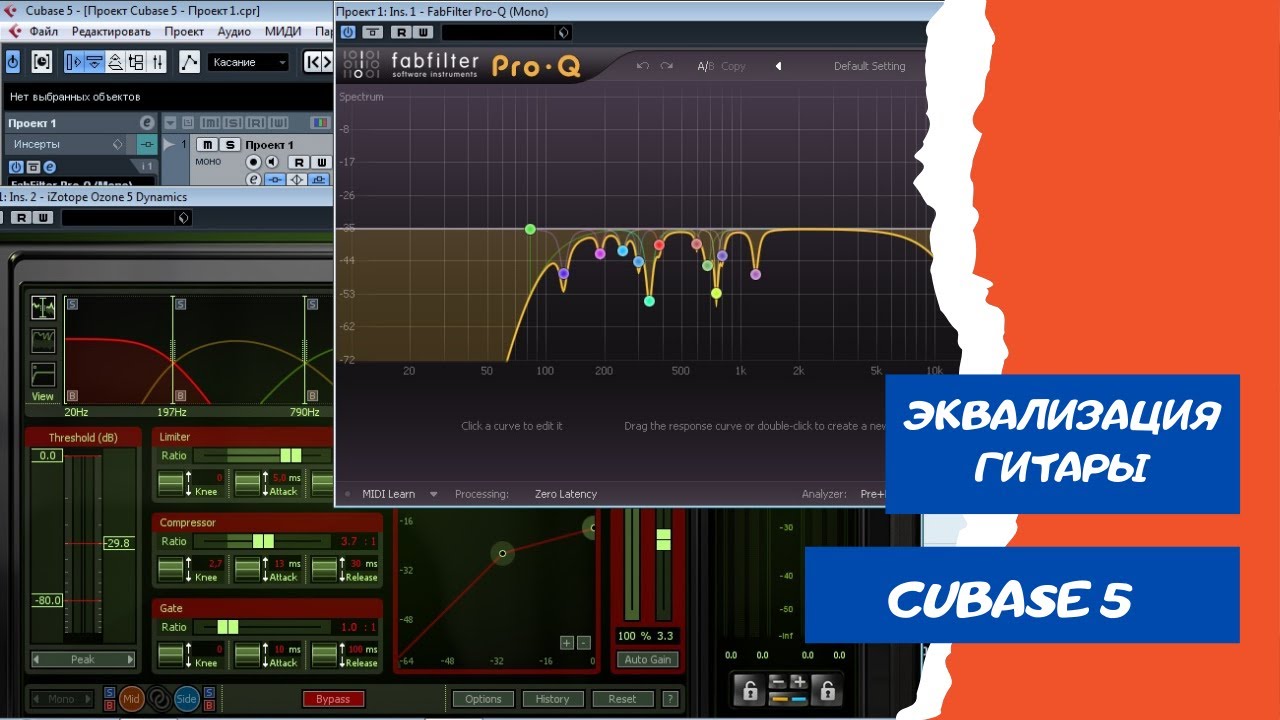Solo track Проект 1 with S button

229,145
